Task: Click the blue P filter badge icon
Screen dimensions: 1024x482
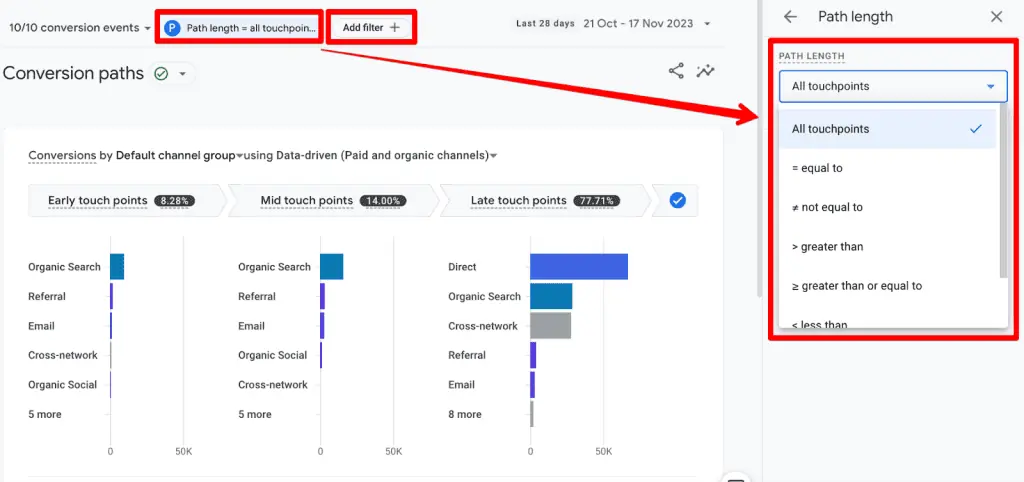Action: click(x=173, y=28)
